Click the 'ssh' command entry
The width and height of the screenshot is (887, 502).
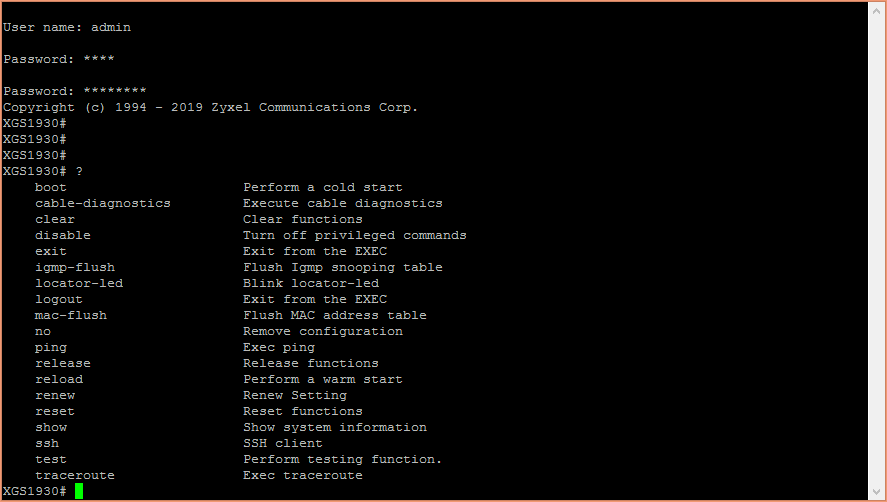click(x=47, y=443)
